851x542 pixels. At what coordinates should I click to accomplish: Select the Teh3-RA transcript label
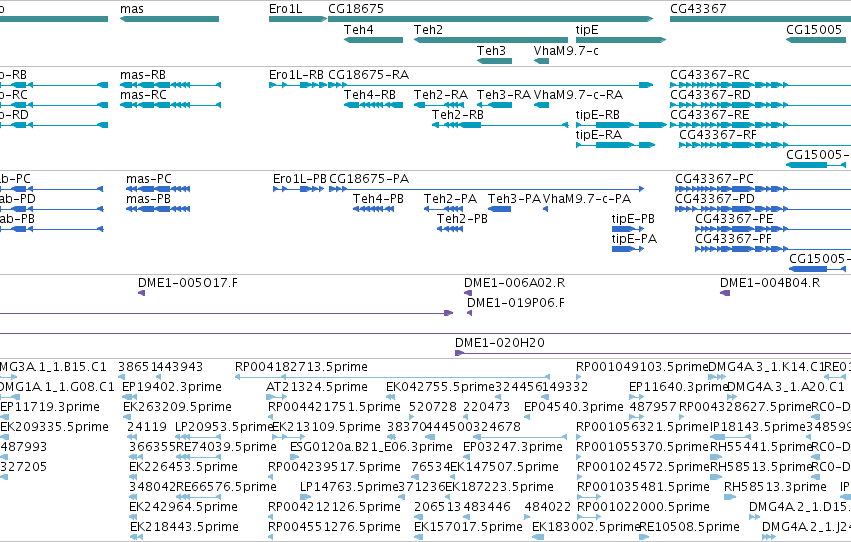point(504,95)
